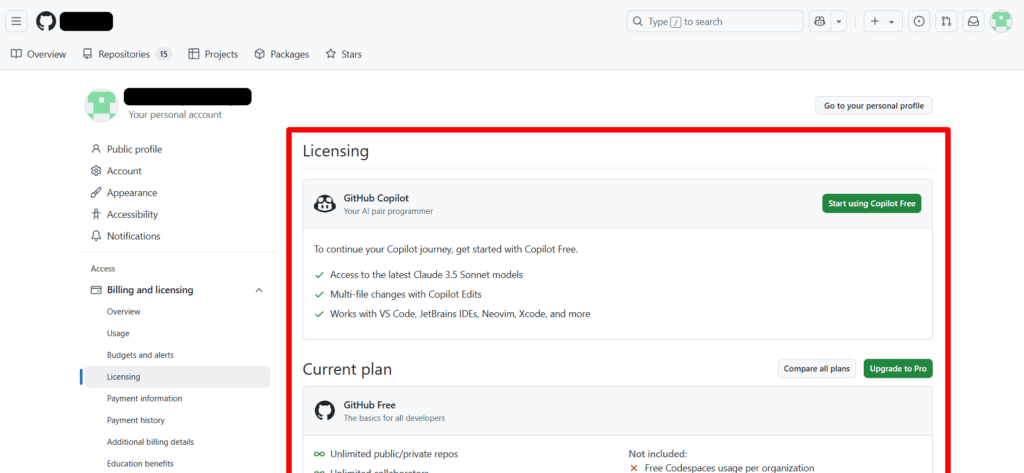The height and width of the screenshot is (473, 1024).
Task: Go to your personal profile
Action: pyautogui.click(x=874, y=106)
